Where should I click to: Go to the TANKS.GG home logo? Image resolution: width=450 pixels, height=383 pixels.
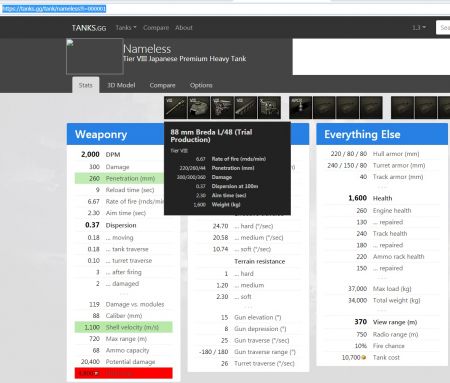click(x=89, y=28)
